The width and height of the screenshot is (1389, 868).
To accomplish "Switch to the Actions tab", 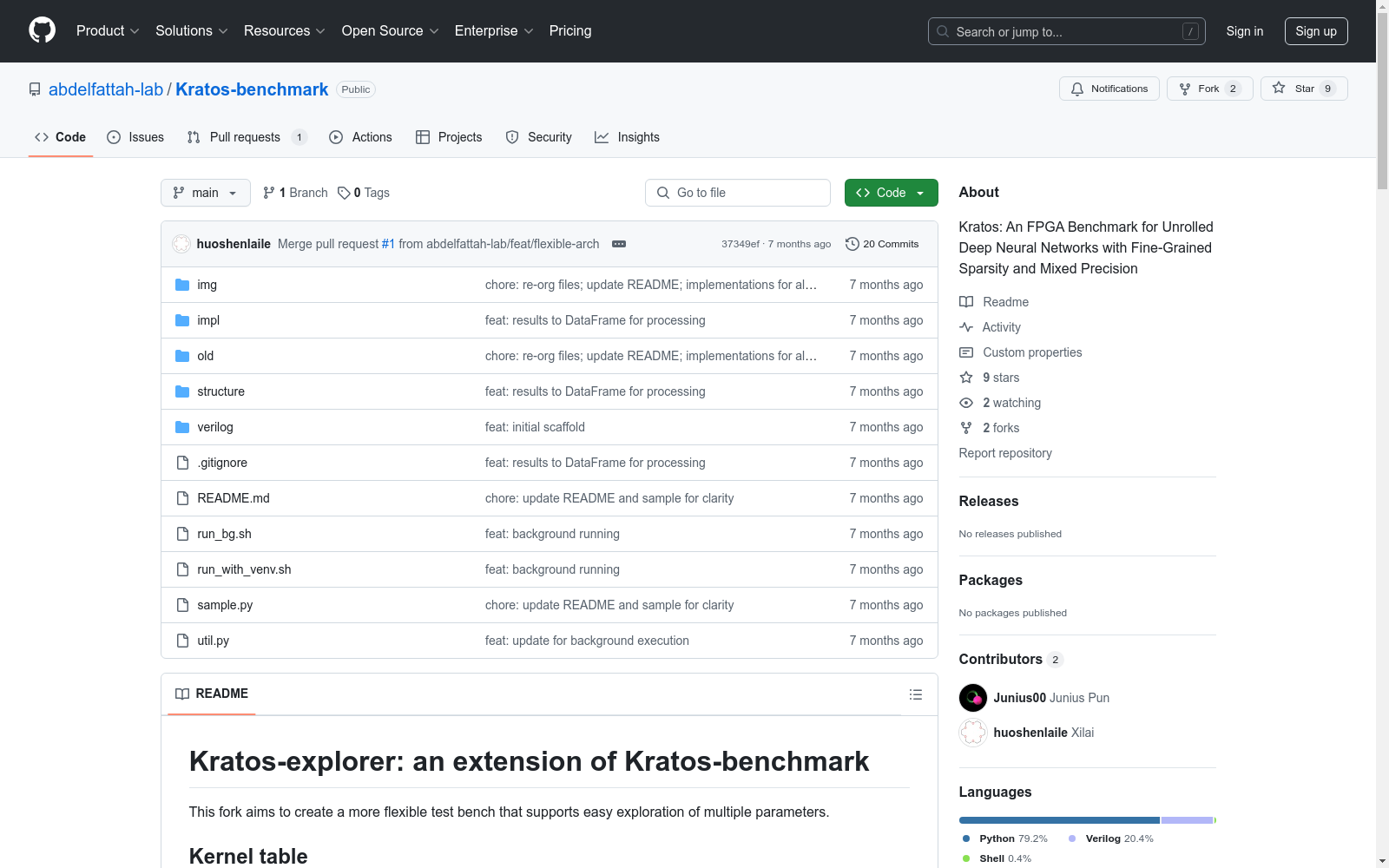I will coord(360,137).
